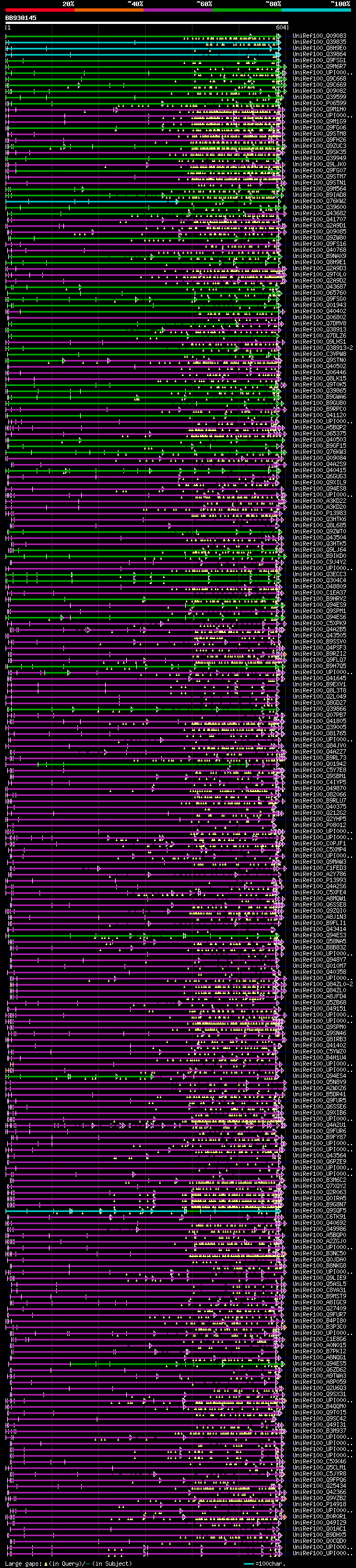Image resolution: width=356 pixels, height=1568 pixels.
Task: Choose hit UniRef100_Q65760
Action: pyautogui.click(x=319, y=293)
